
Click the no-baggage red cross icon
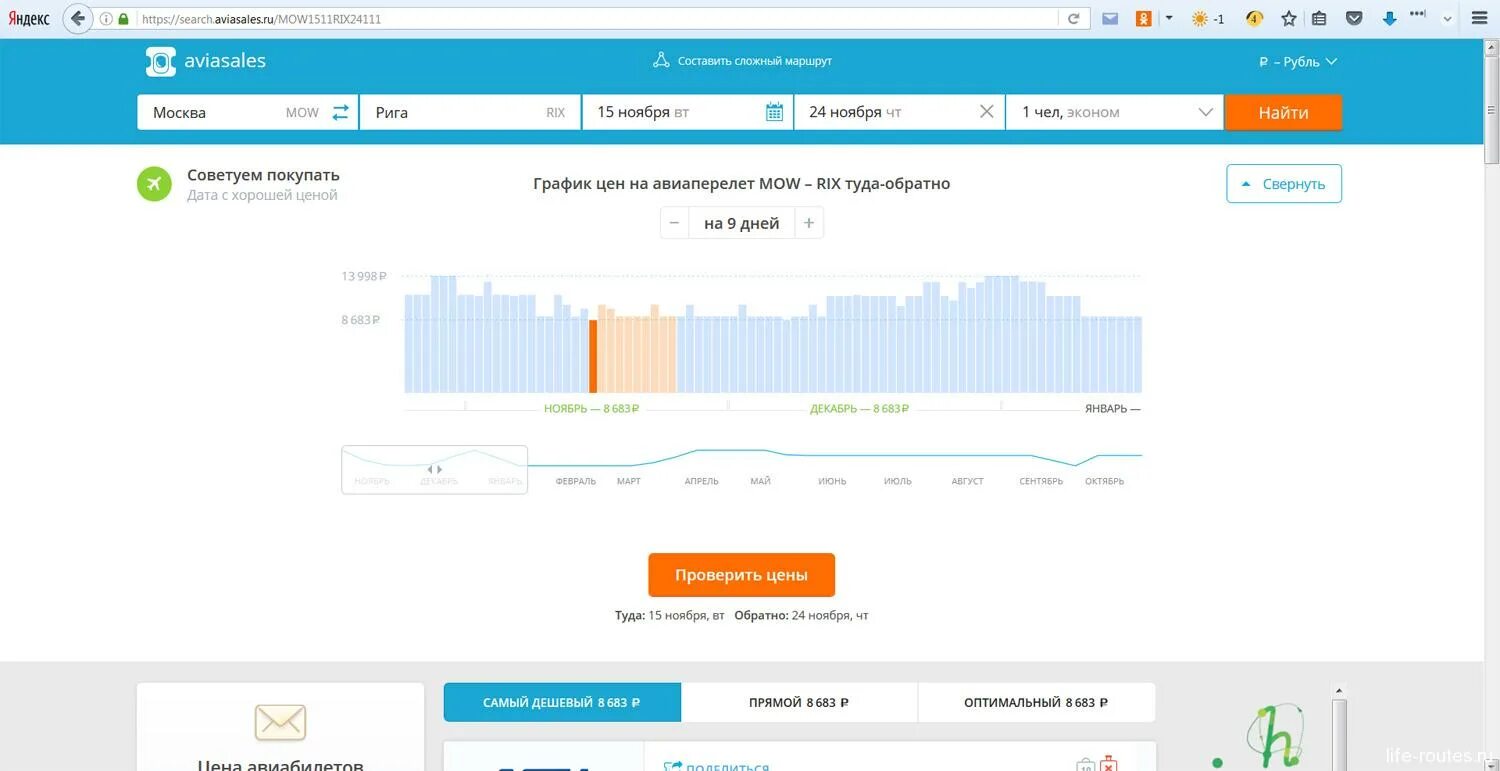coord(1109,765)
